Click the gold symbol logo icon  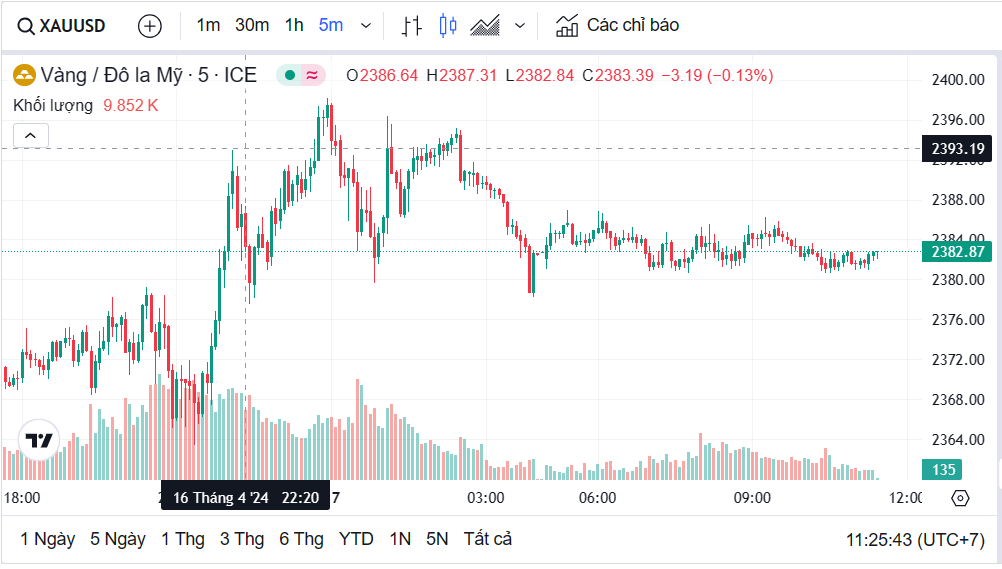click(24, 75)
